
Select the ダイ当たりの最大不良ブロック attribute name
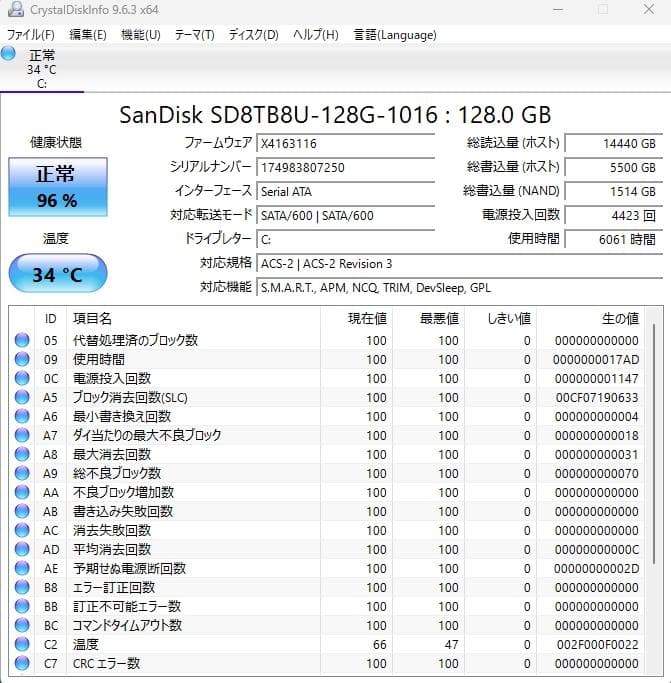(x=147, y=435)
